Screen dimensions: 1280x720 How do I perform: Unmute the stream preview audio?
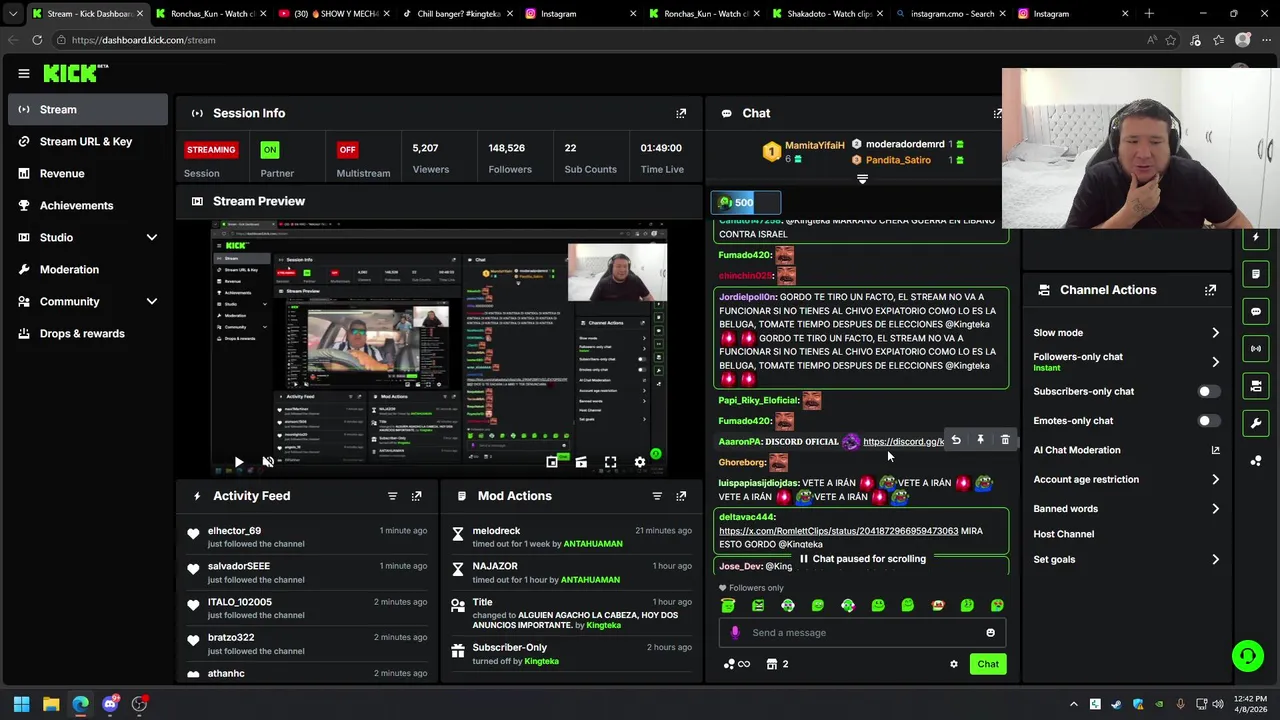point(268,462)
